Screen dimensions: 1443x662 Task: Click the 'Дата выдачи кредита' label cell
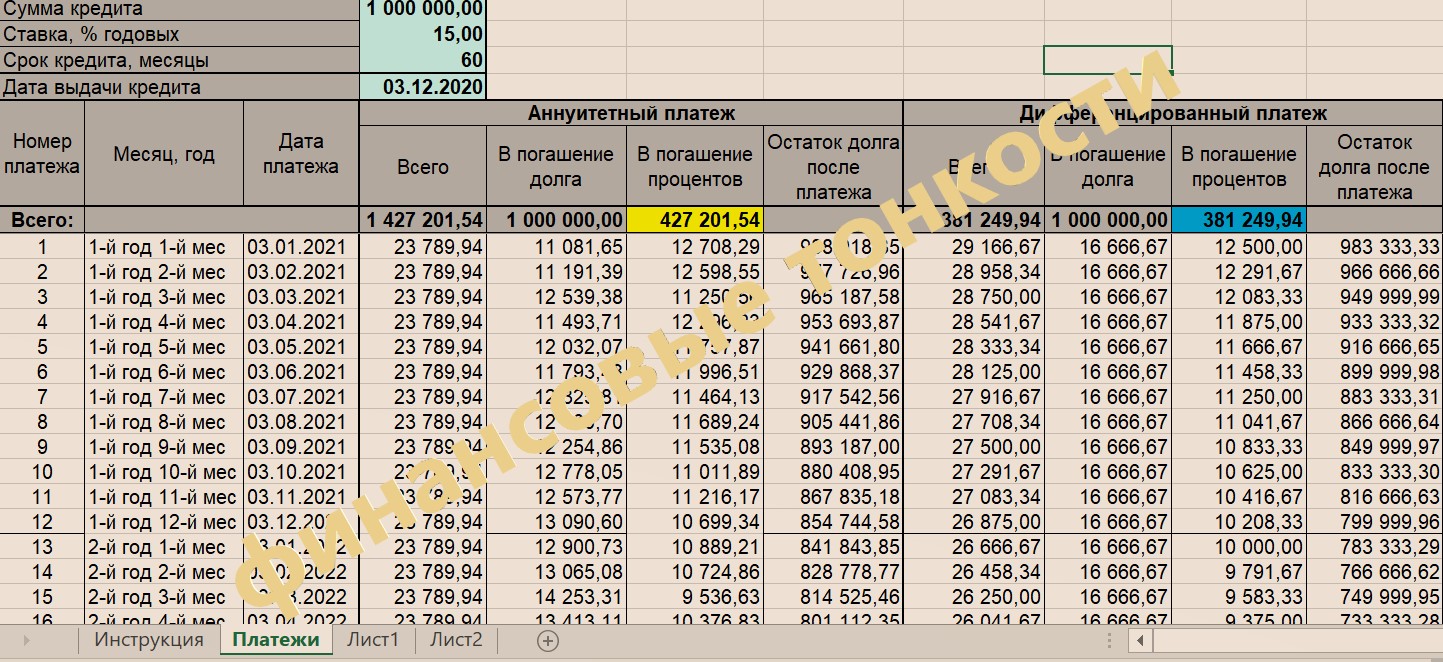180,87
